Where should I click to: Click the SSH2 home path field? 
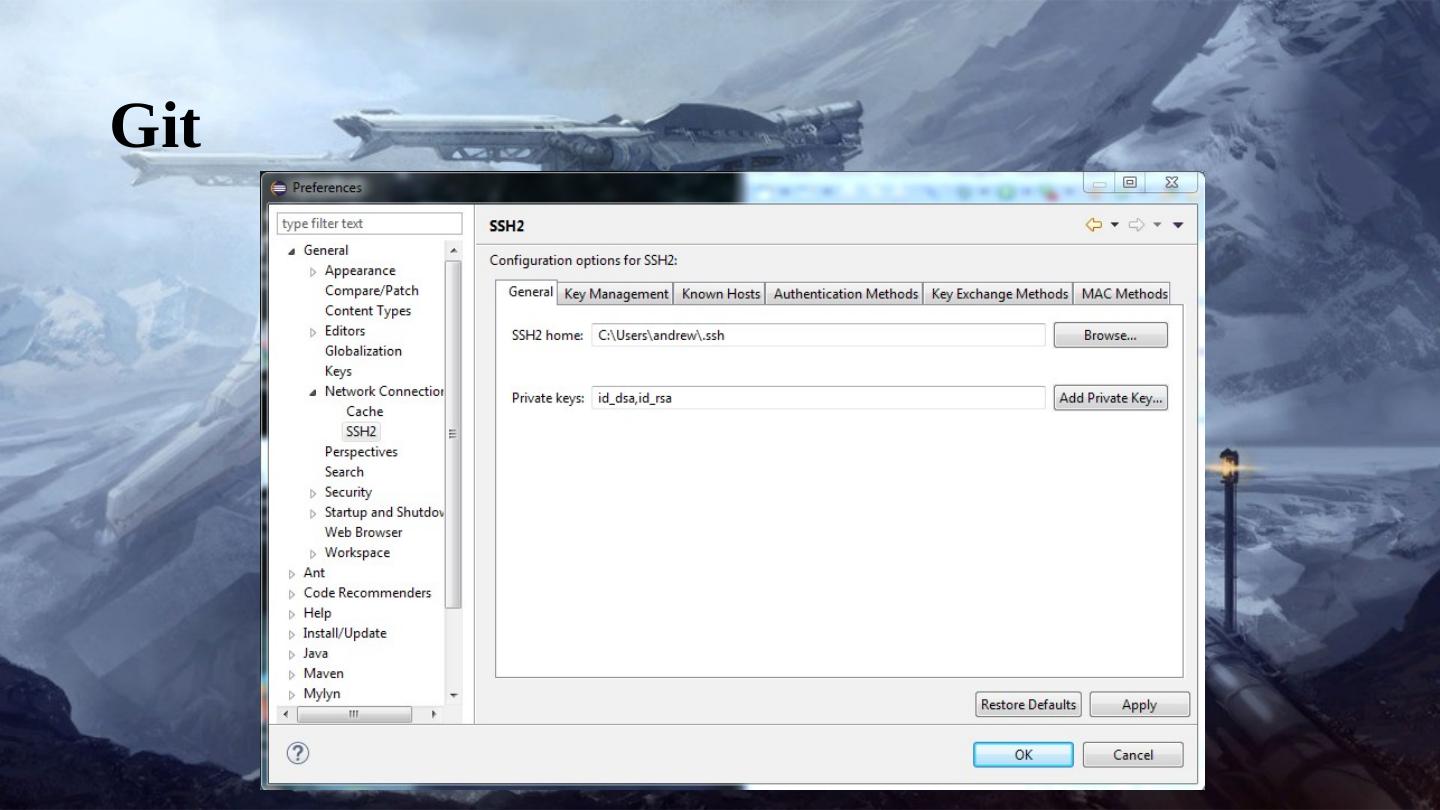(x=818, y=335)
